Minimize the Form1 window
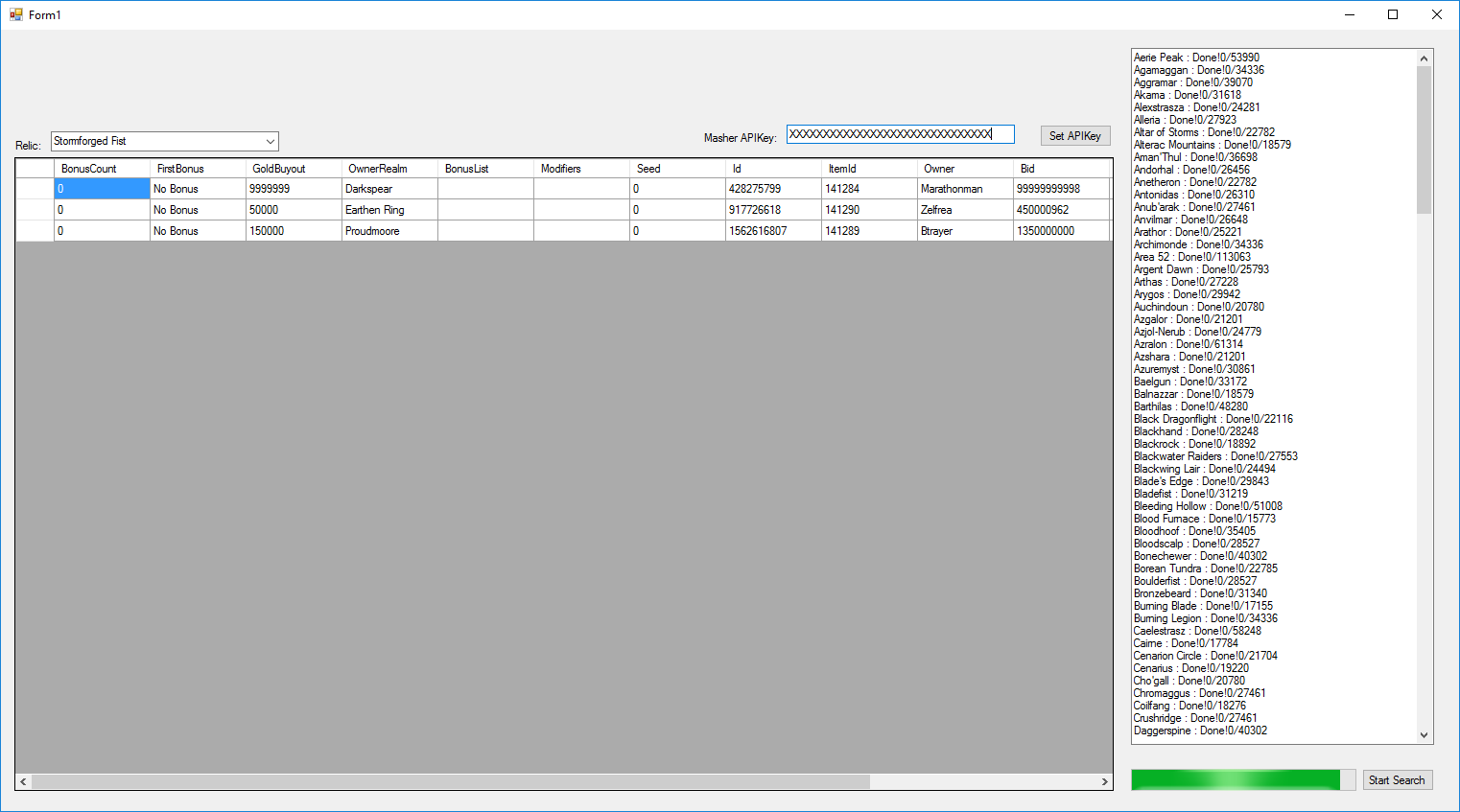Image resolution: width=1460 pixels, height=812 pixels. 1350,14
